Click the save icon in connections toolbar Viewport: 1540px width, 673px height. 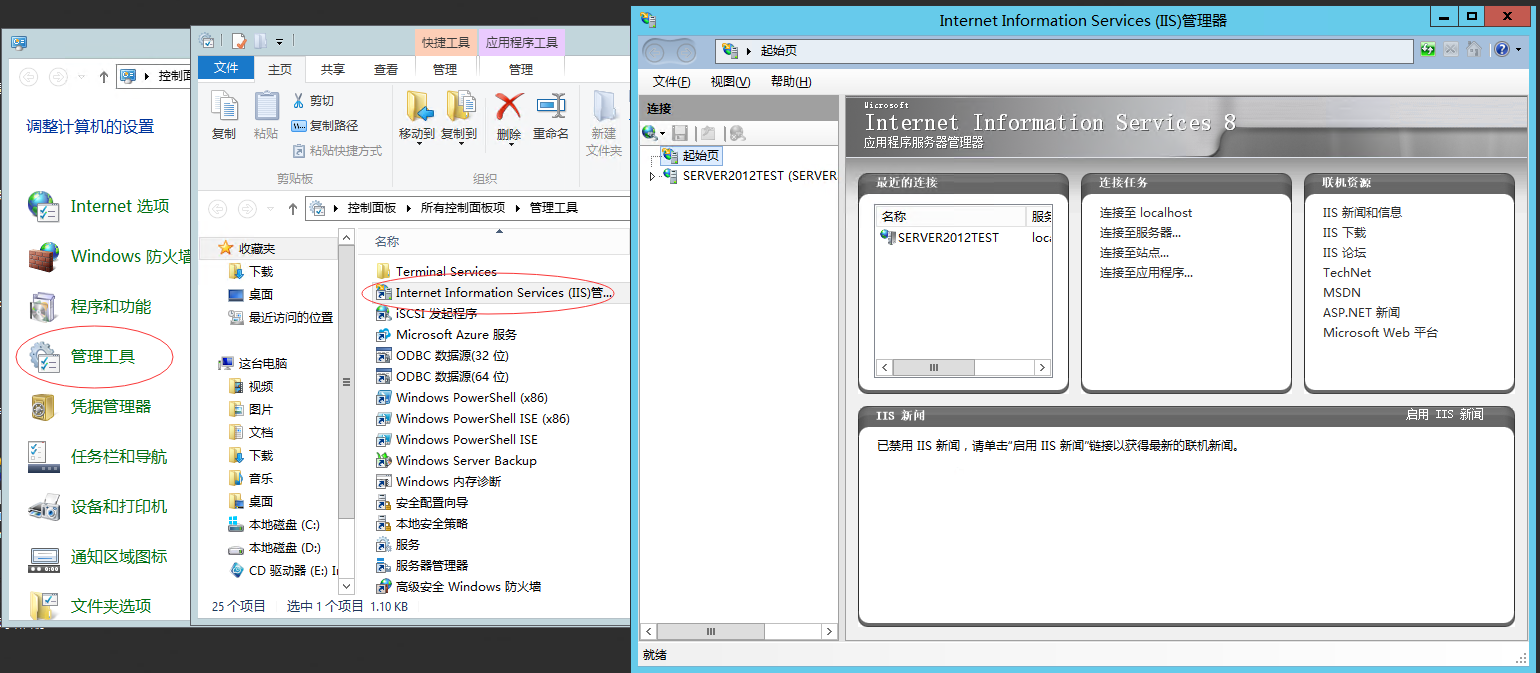680,133
